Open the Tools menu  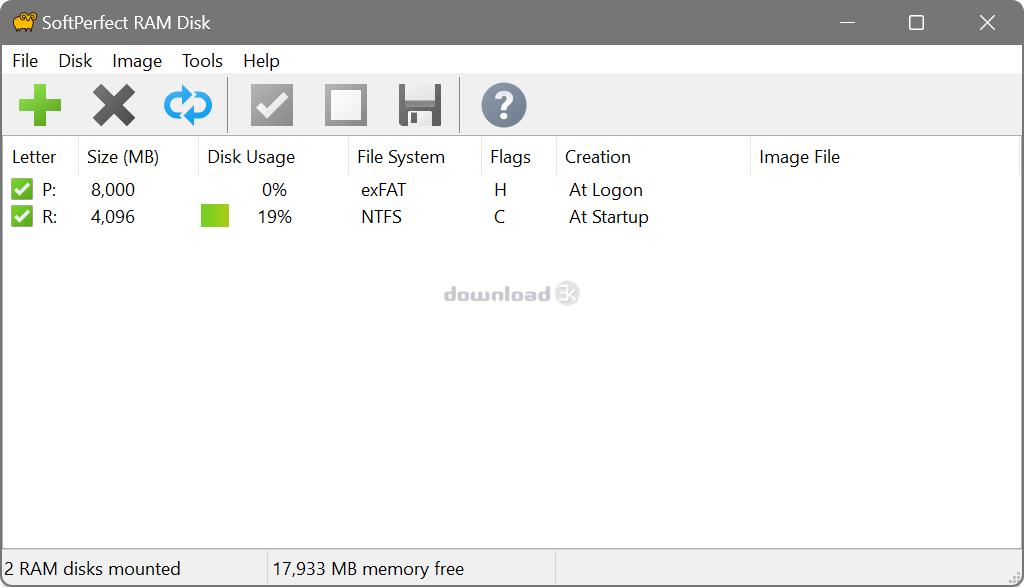click(202, 61)
